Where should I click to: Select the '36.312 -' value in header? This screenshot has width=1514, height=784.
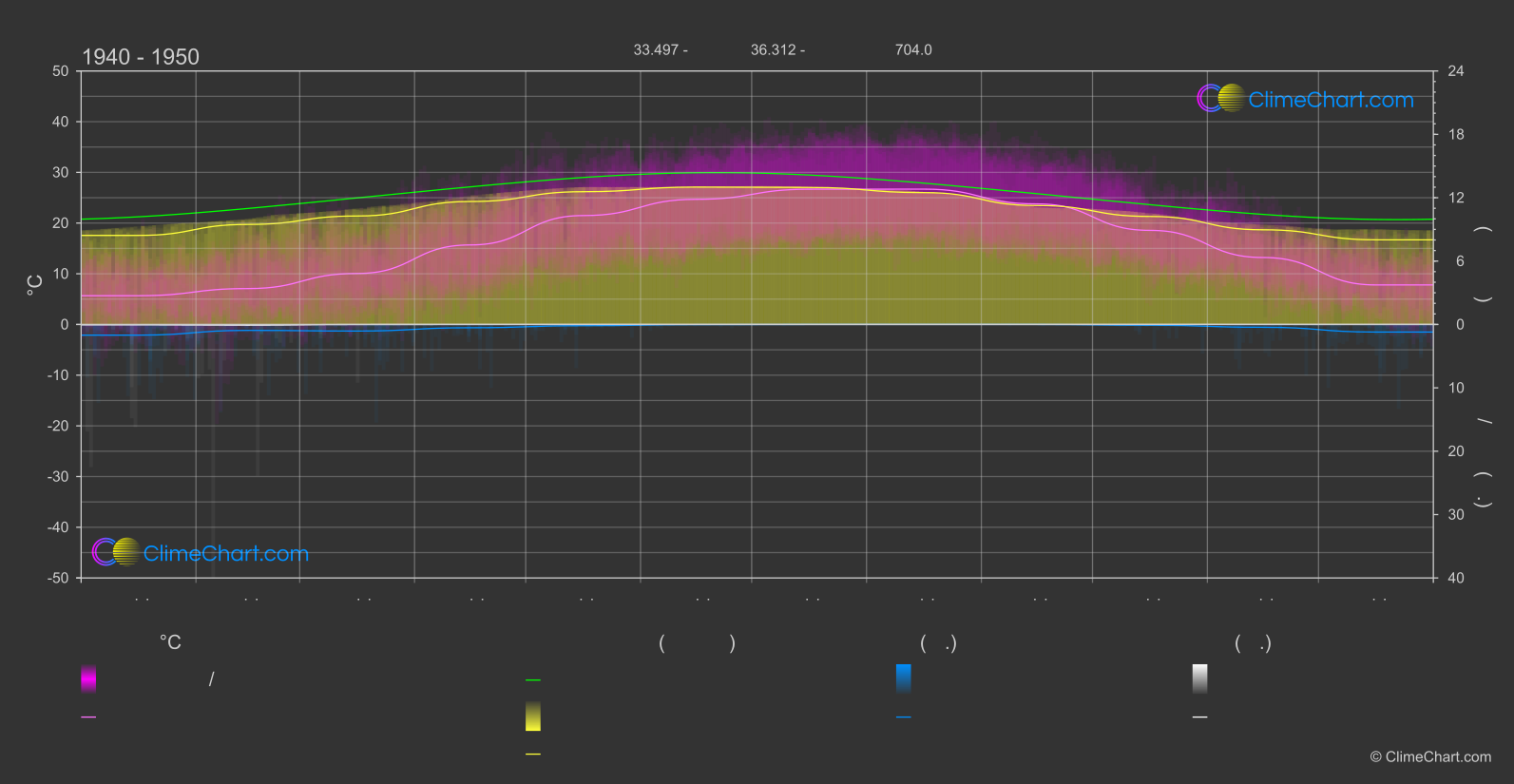[x=777, y=49]
